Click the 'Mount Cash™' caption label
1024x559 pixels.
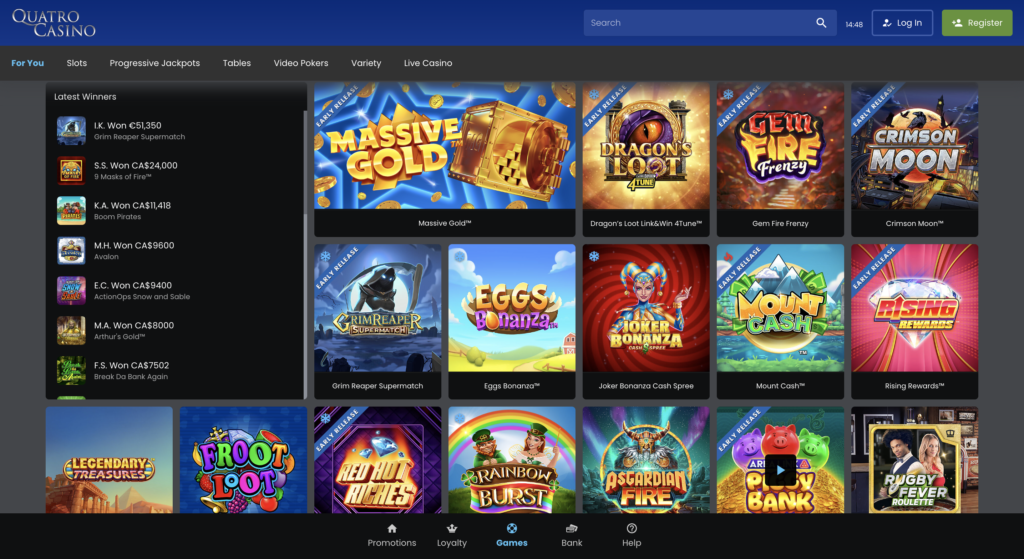pos(780,386)
